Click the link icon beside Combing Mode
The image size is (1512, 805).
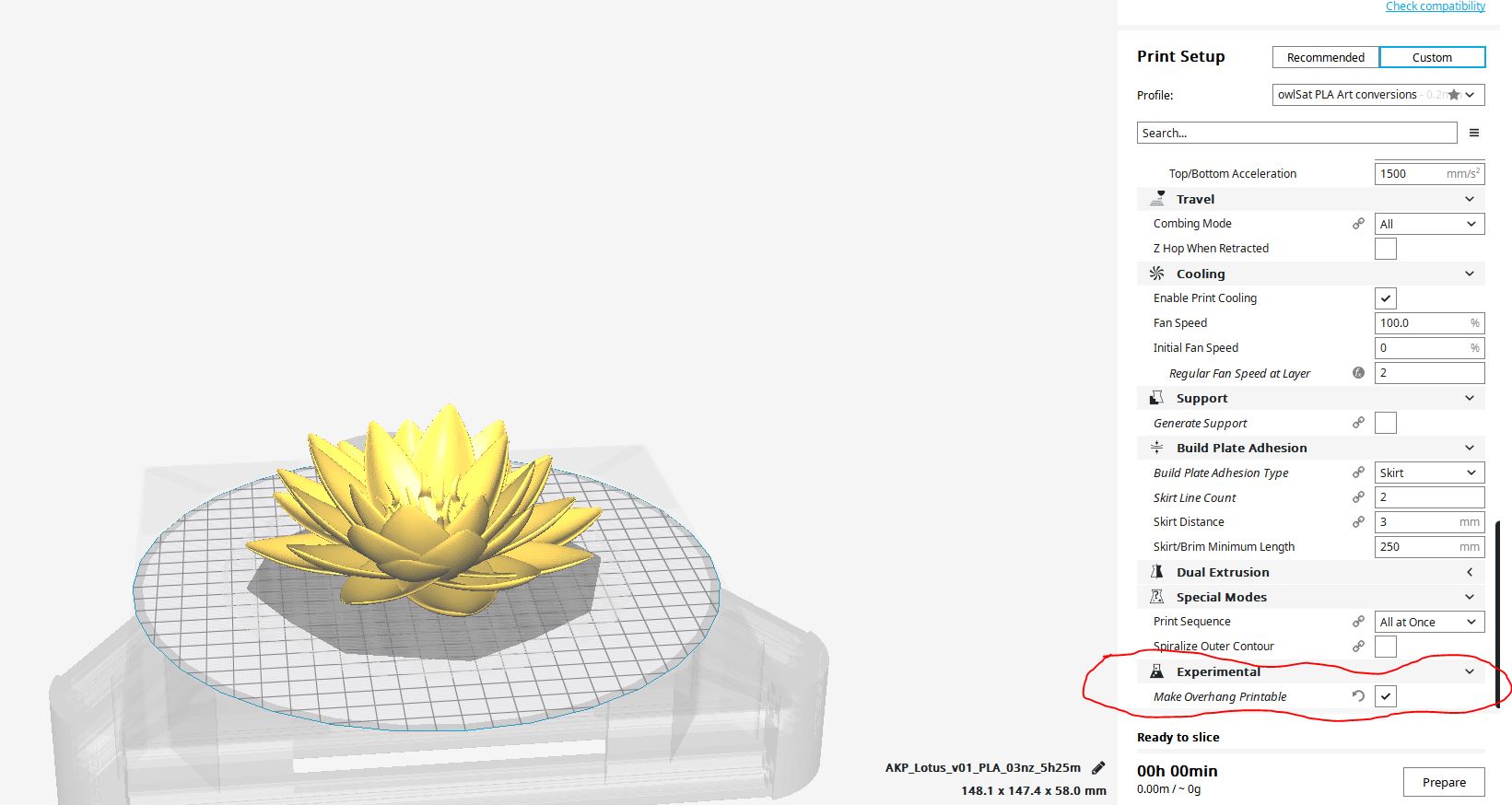pyautogui.click(x=1358, y=224)
